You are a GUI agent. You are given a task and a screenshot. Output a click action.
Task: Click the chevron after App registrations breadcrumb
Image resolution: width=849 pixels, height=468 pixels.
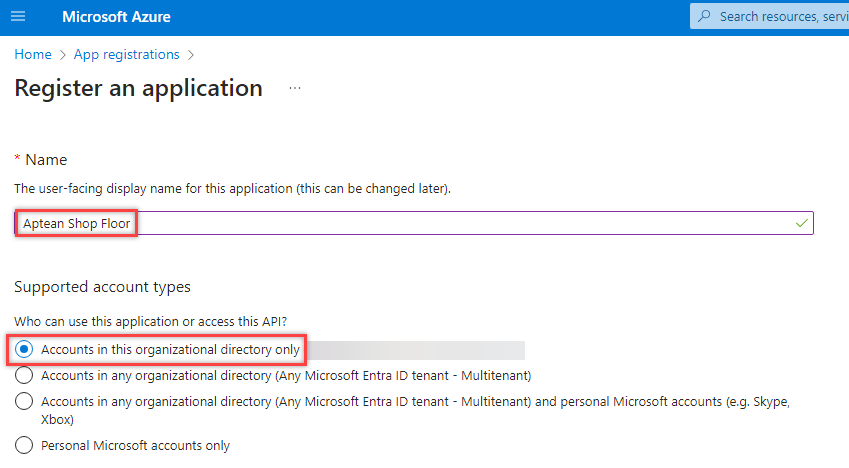click(190, 55)
